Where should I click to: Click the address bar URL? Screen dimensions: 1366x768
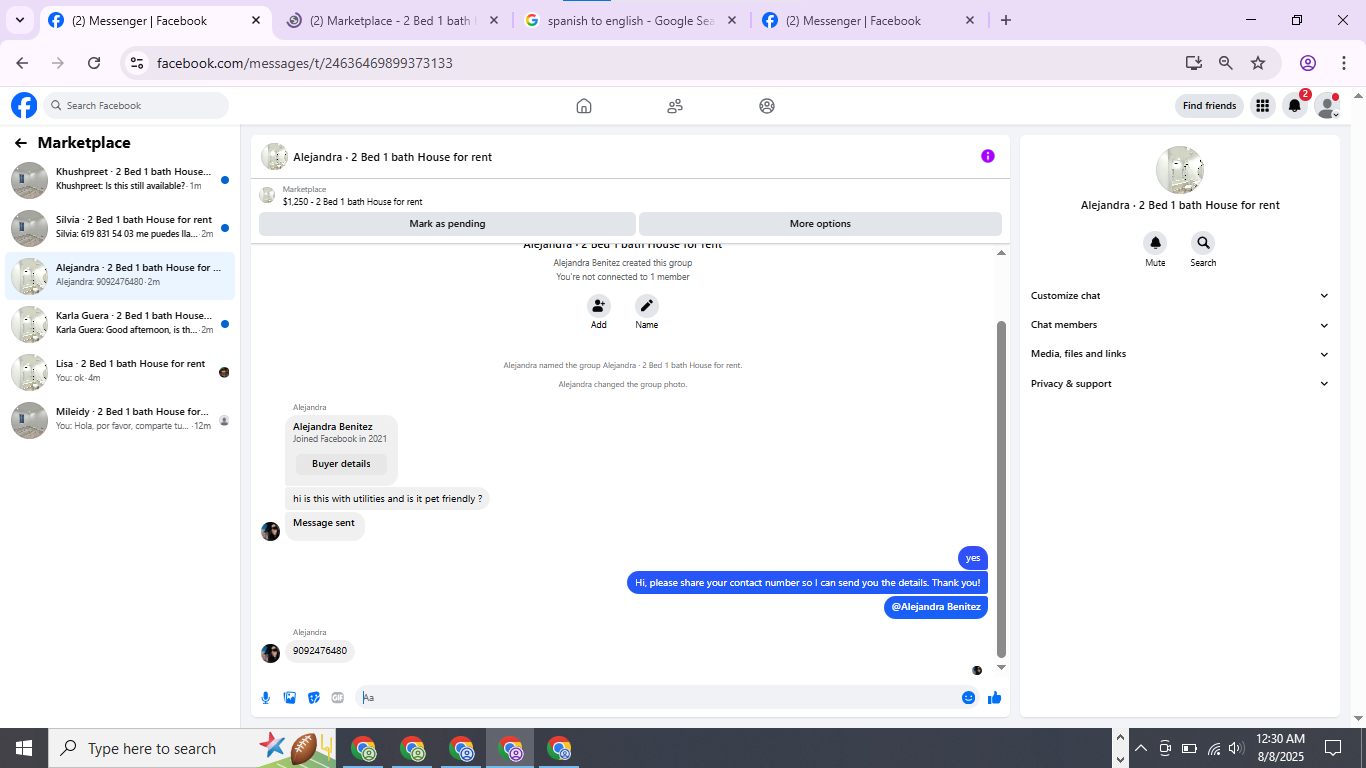click(304, 63)
